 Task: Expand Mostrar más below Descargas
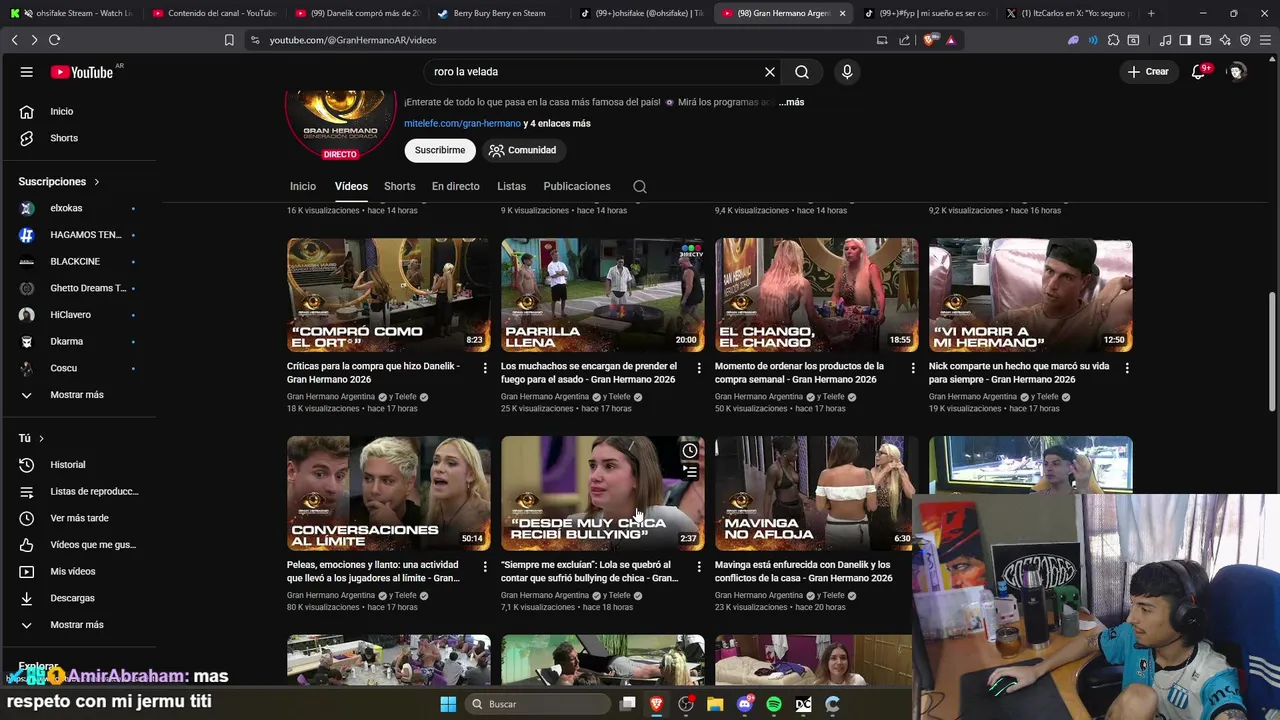pyautogui.click(x=77, y=625)
